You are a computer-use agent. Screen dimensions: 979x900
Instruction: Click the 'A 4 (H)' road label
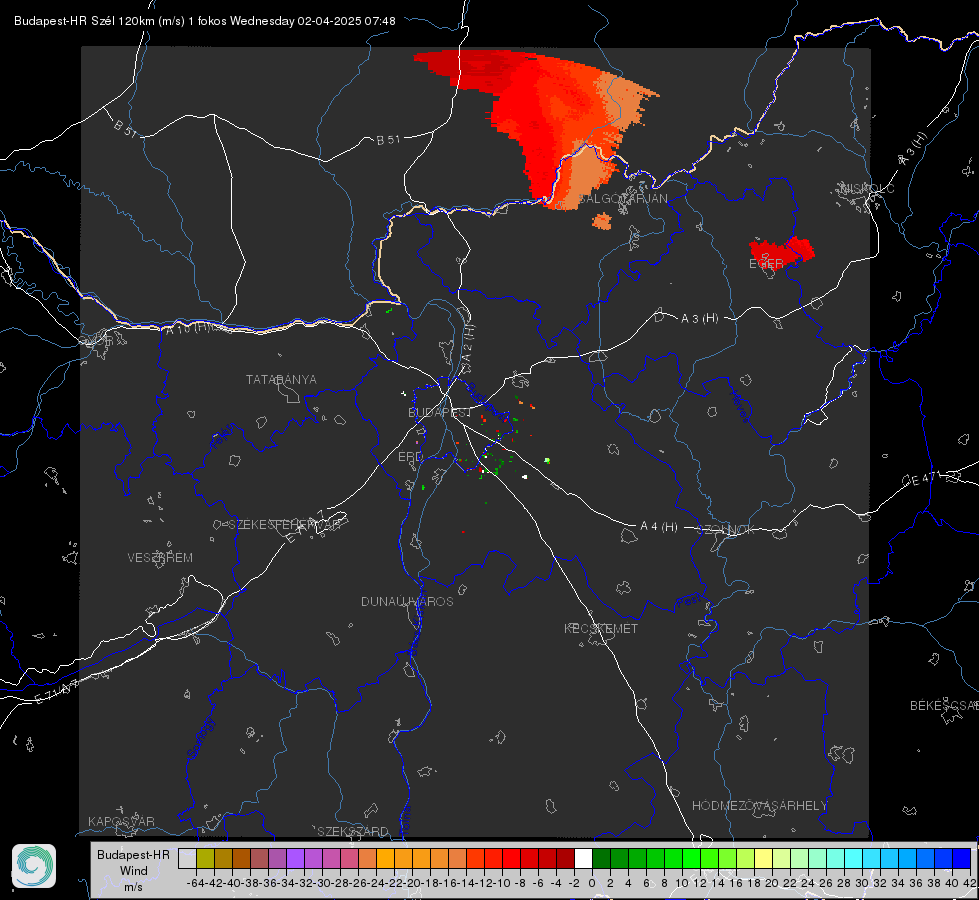click(659, 527)
